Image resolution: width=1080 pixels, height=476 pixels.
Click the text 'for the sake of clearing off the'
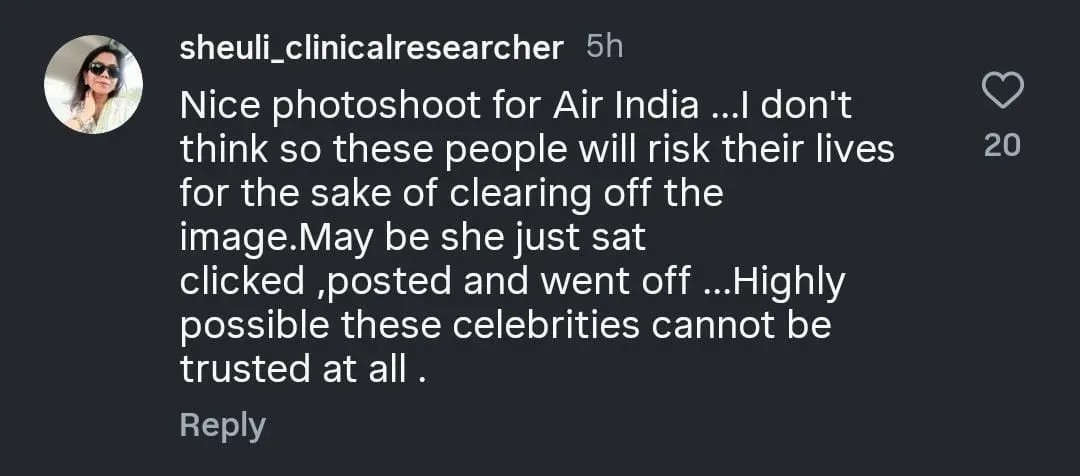coord(452,195)
